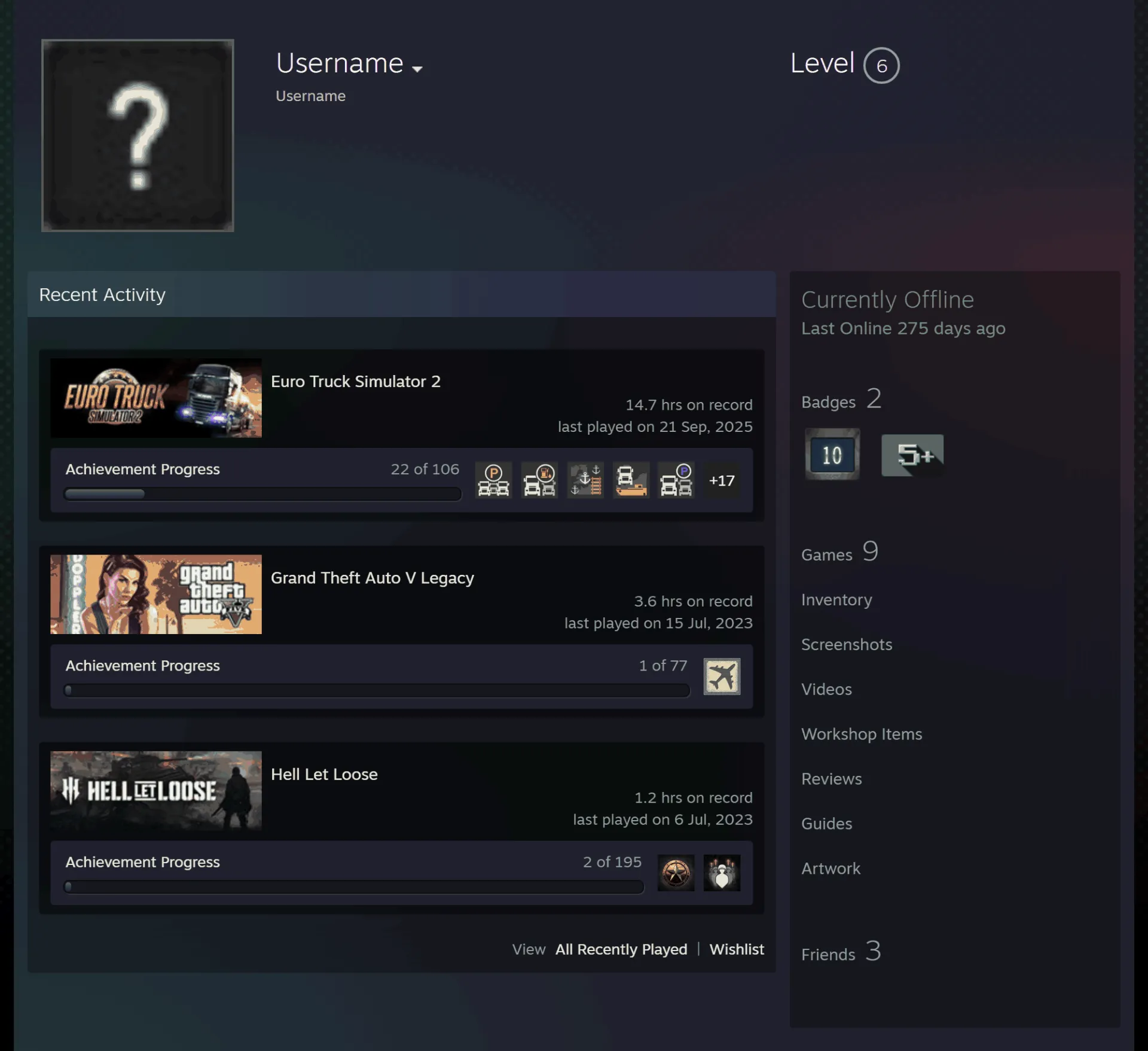
Task: Select the 5+ games badge icon
Action: click(x=912, y=455)
